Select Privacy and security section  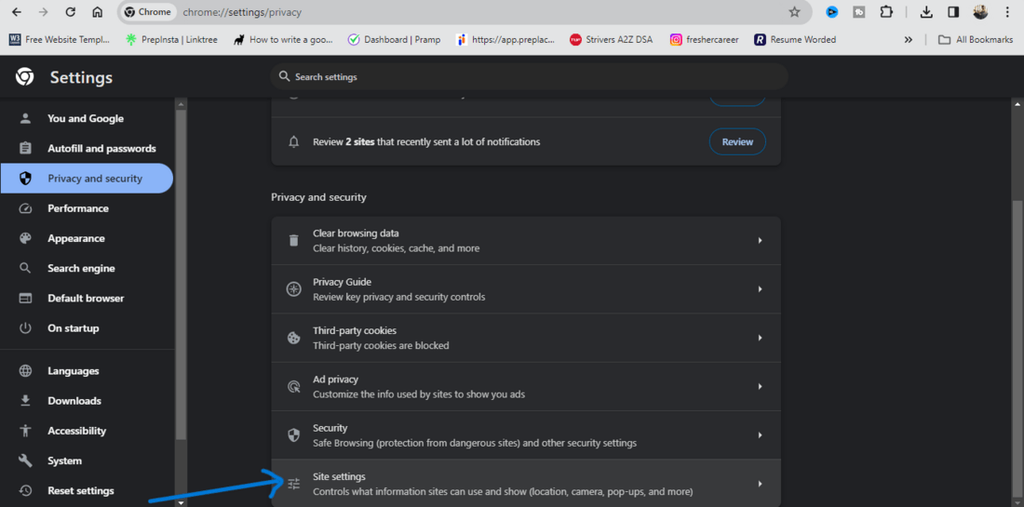point(87,178)
